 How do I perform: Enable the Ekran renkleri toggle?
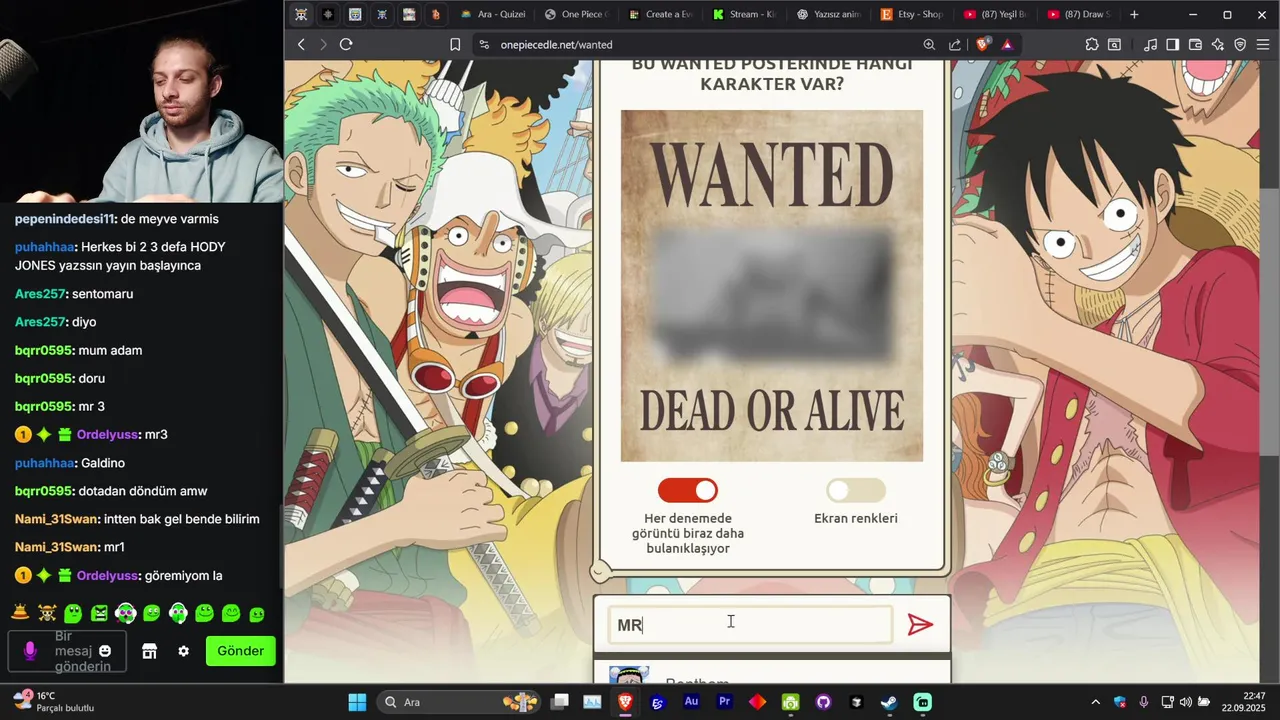click(x=856, y=490)
